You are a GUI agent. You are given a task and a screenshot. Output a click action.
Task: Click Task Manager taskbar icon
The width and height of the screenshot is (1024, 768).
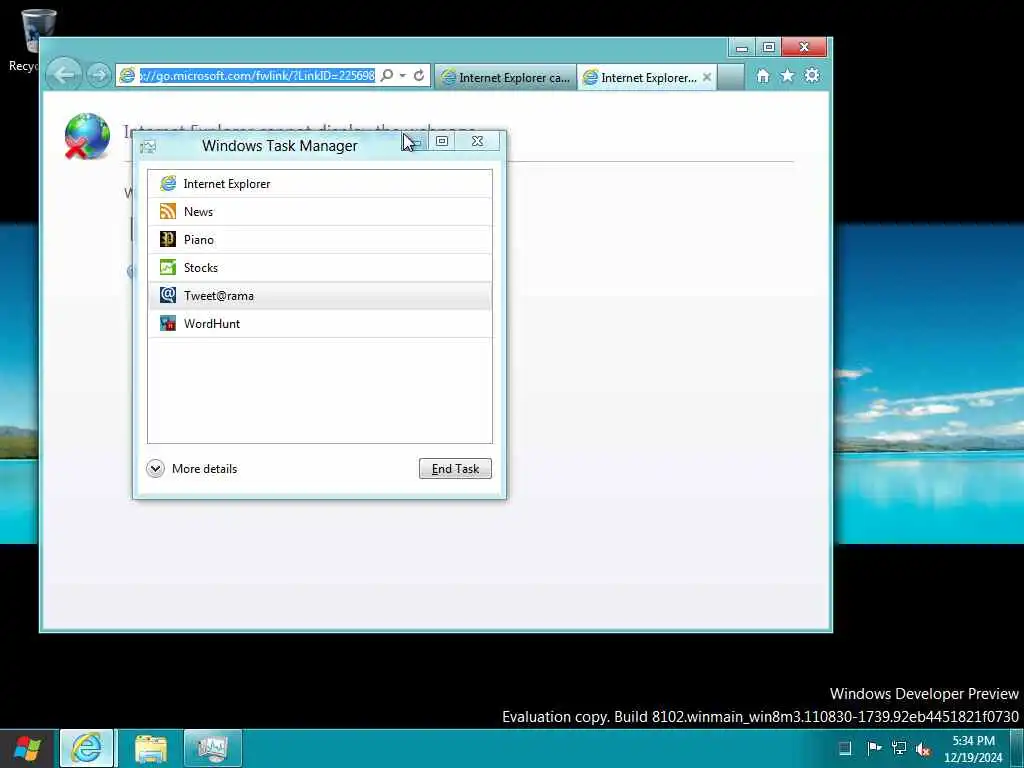click(213, 748)
